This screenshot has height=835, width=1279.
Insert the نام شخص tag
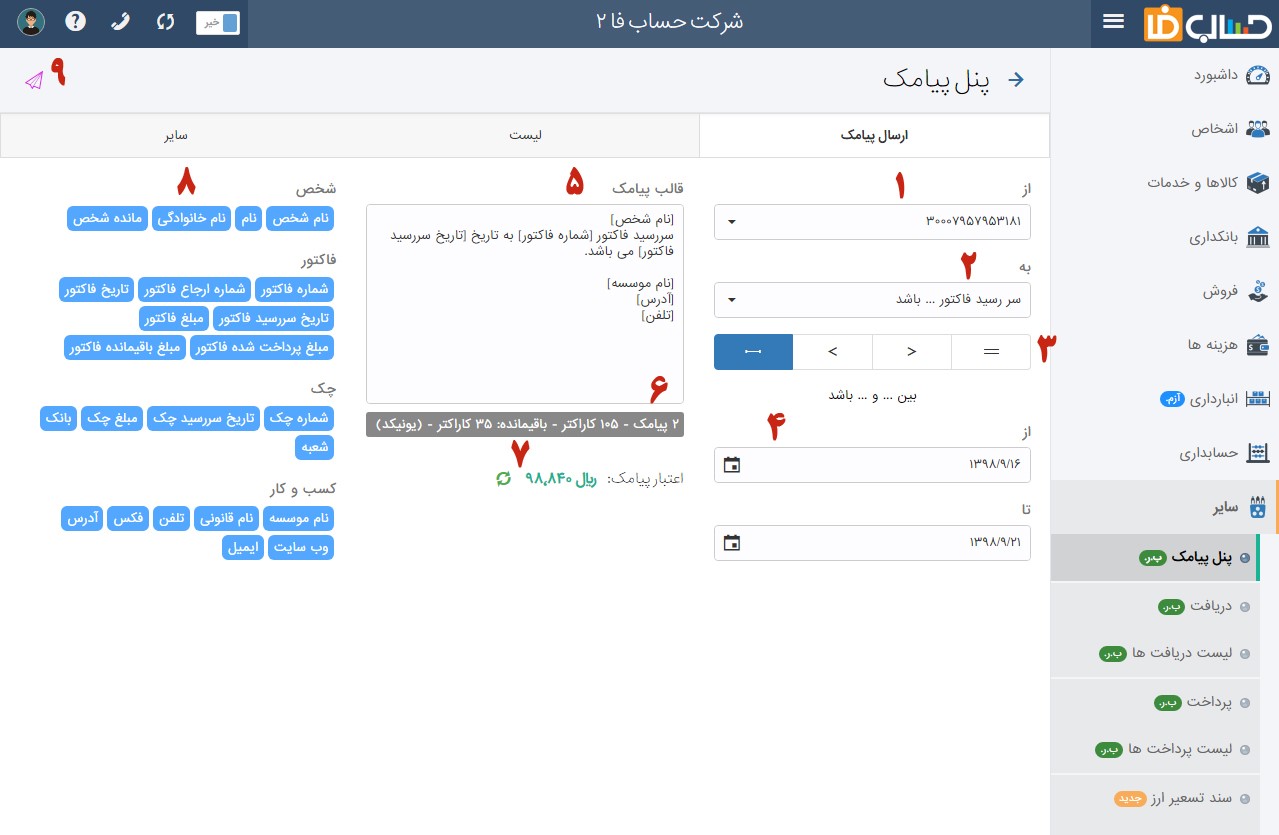click(300, 218)
